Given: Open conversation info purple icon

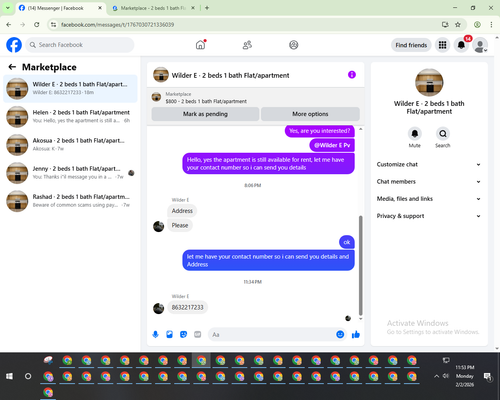Looking at the screenshot, I should (x=352, y=75).
